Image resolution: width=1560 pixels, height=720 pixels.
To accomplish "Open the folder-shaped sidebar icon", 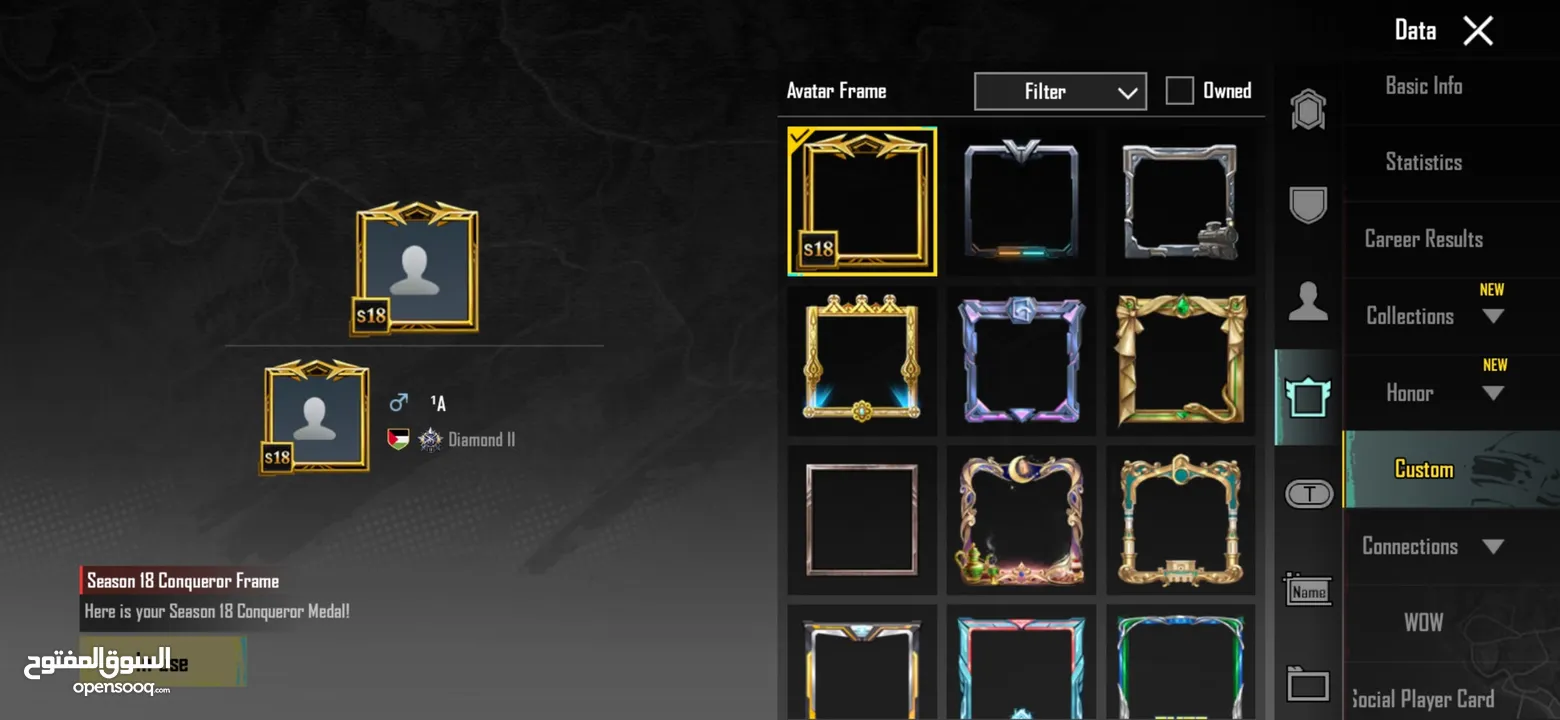I will pos(1308,685).
